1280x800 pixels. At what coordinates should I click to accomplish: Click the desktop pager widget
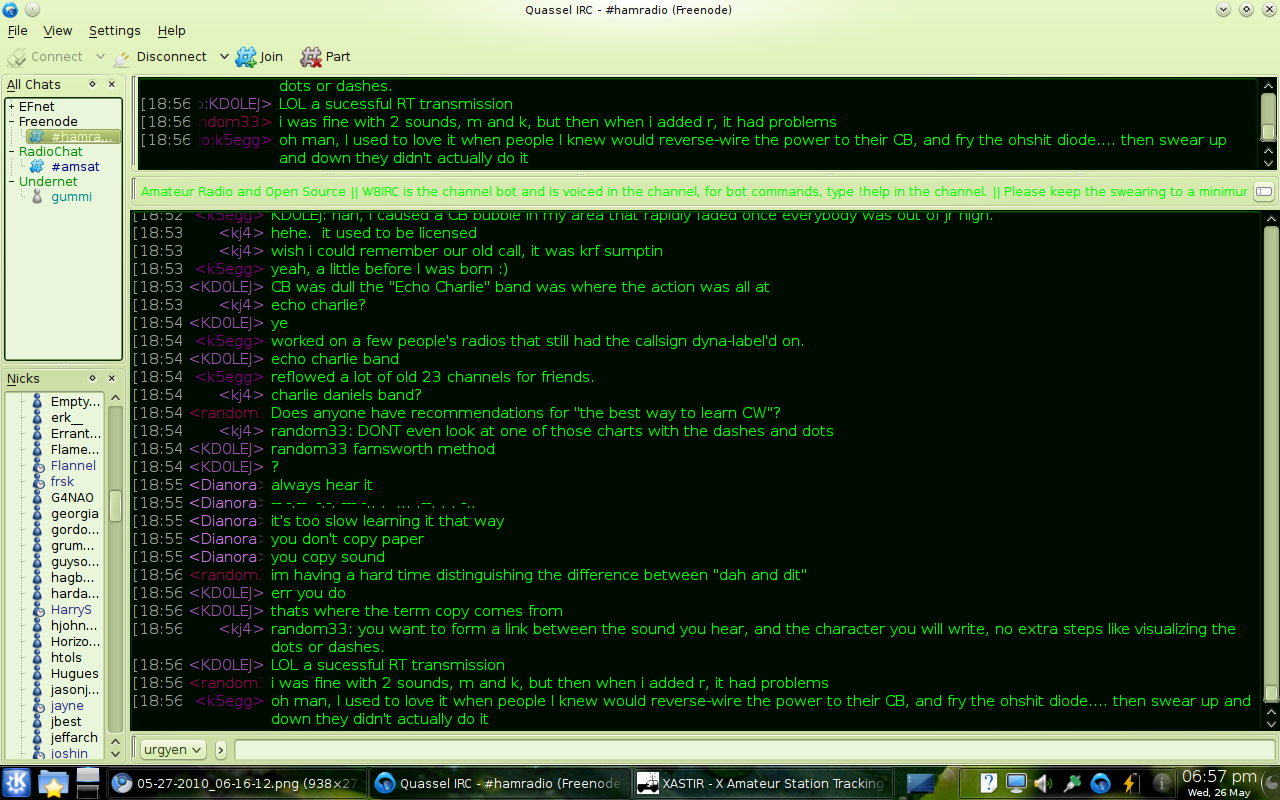[x=88, y=783]
